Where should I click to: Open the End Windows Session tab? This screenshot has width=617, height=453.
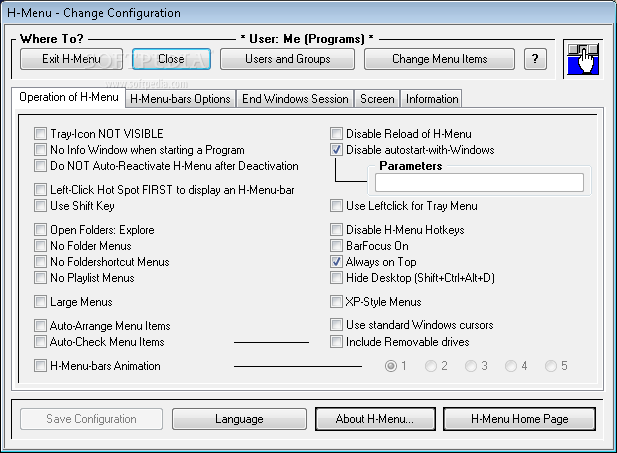click(x=295, y=99)
